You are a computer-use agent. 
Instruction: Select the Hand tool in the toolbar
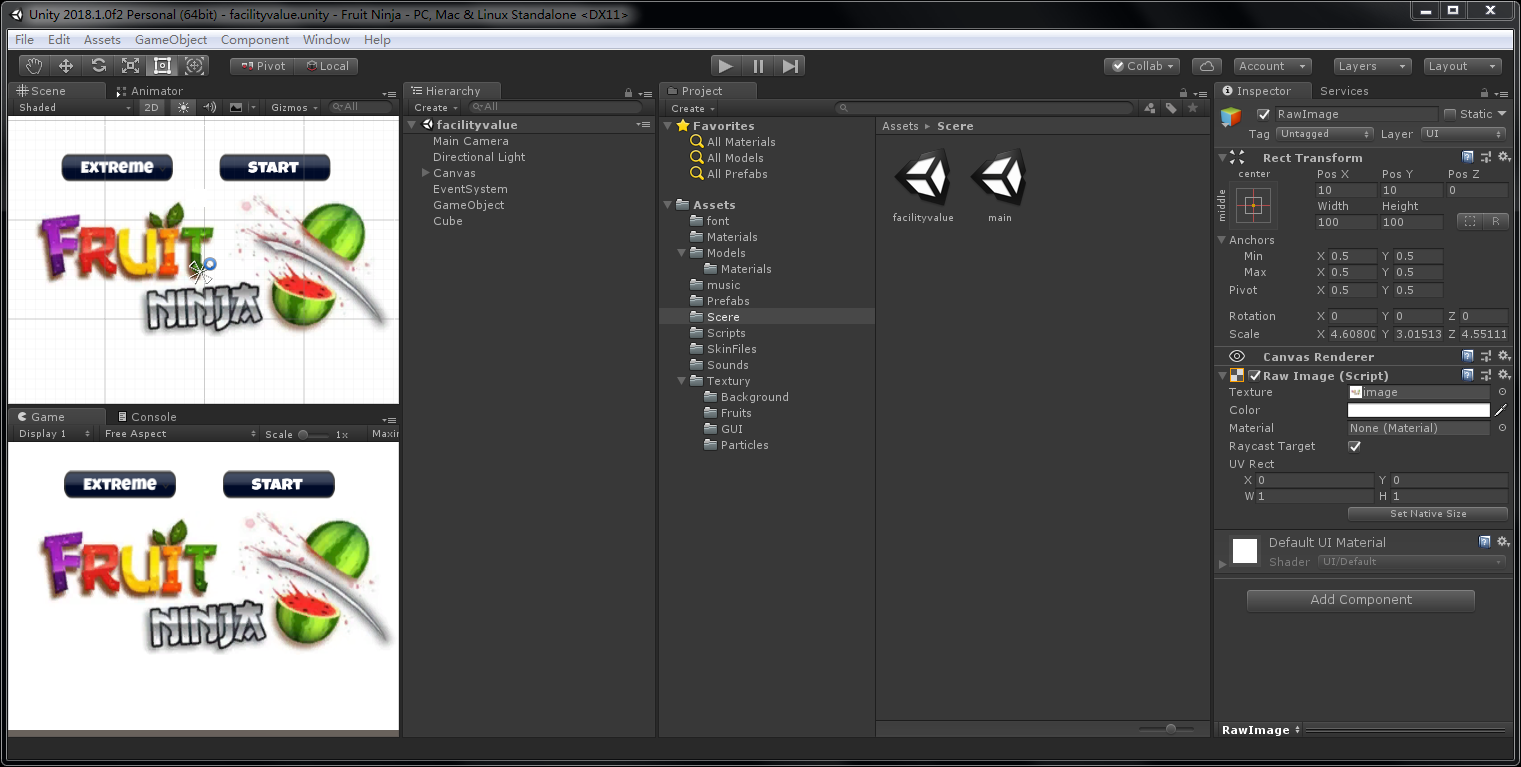34,66
